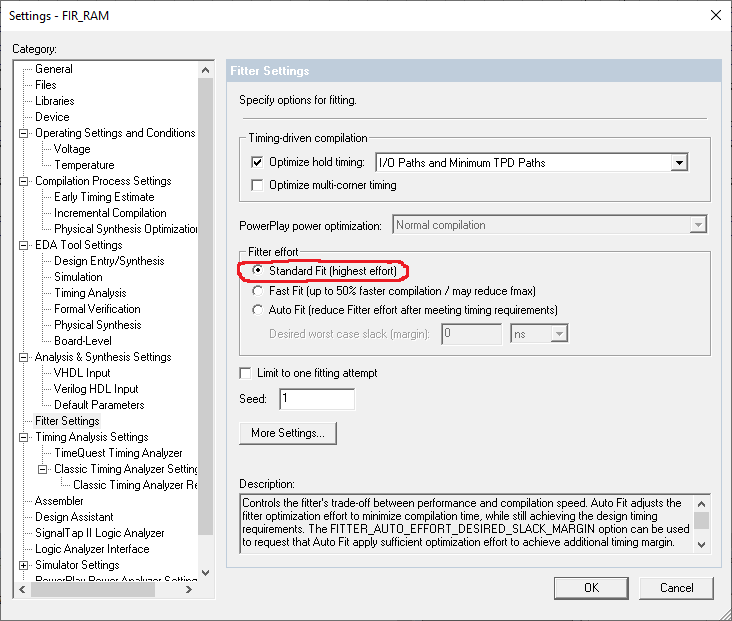Click the Cancel button
The height and width of the screenshot is (621, 732).
click(x=676, y=588)
